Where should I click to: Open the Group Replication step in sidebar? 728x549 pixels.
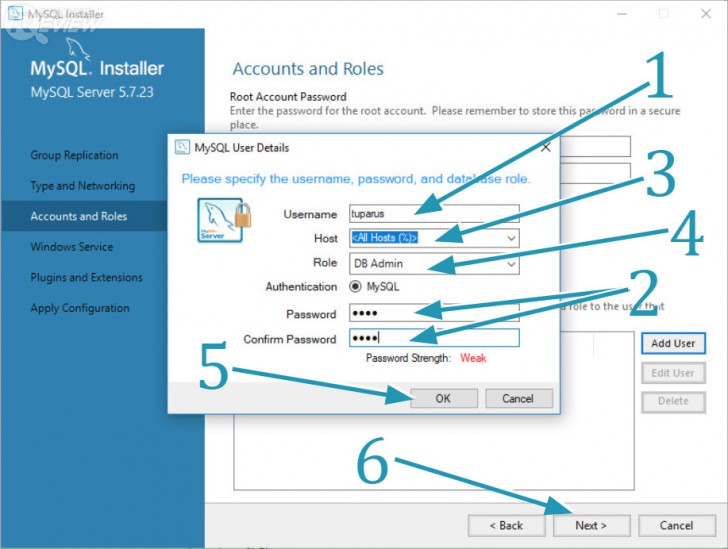point(74,155)
